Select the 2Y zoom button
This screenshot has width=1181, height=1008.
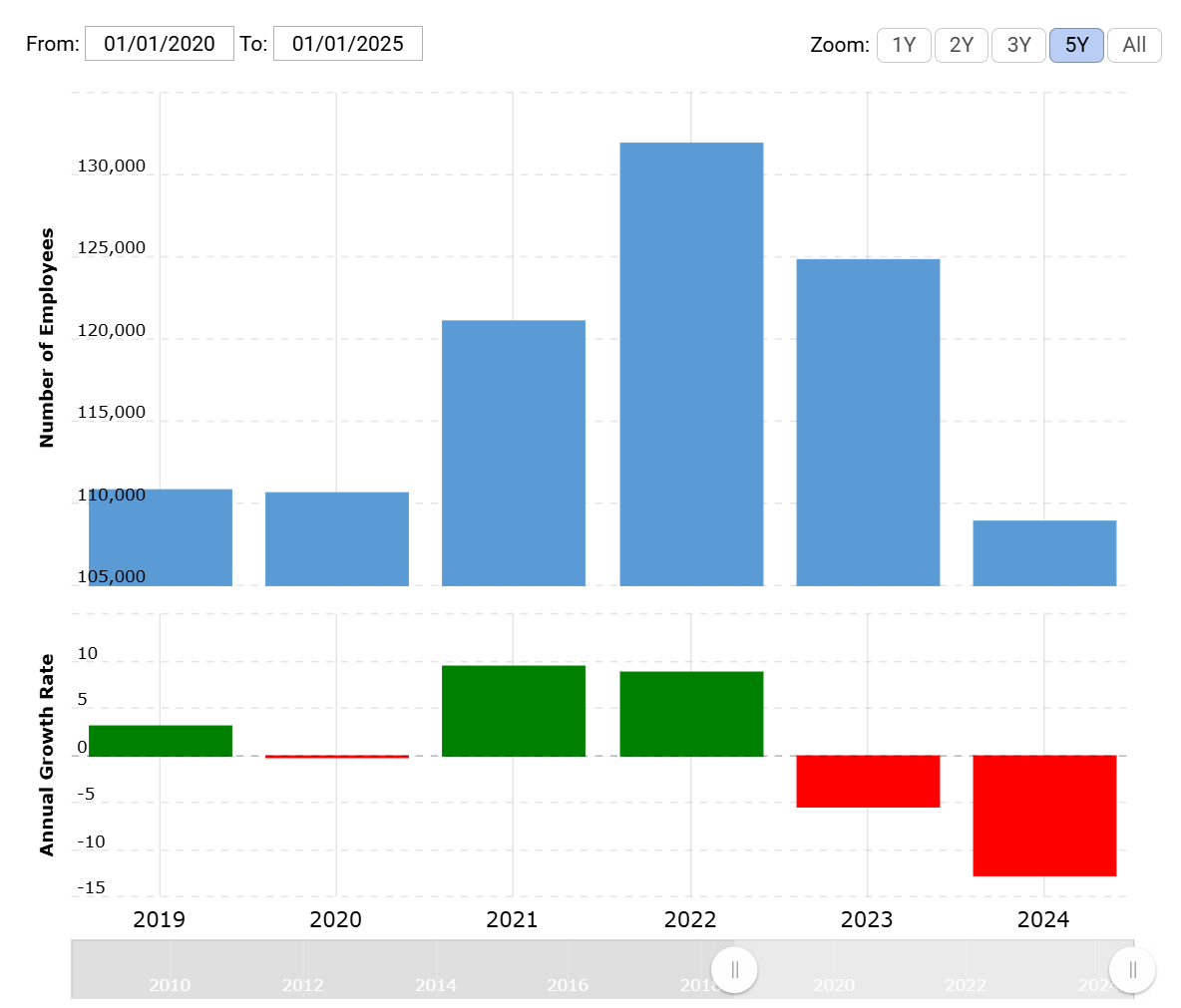coord(961,45)
